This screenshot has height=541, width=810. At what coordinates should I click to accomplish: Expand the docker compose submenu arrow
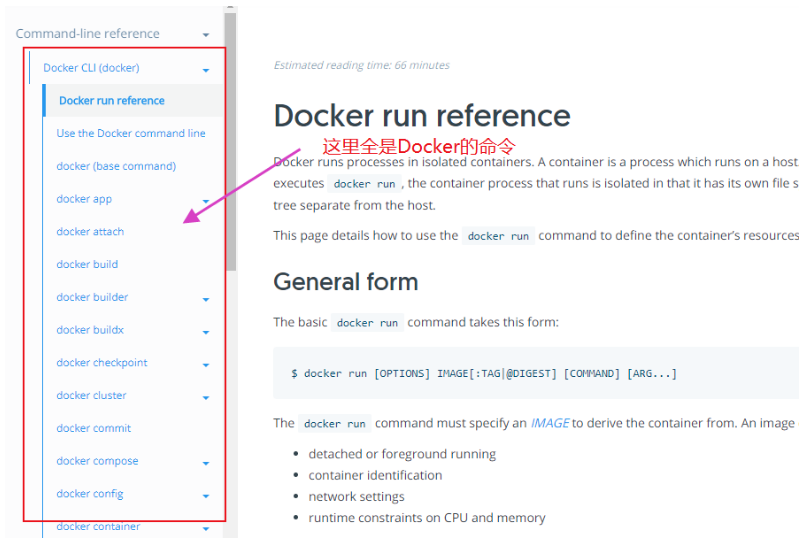[x=206, y=463]
